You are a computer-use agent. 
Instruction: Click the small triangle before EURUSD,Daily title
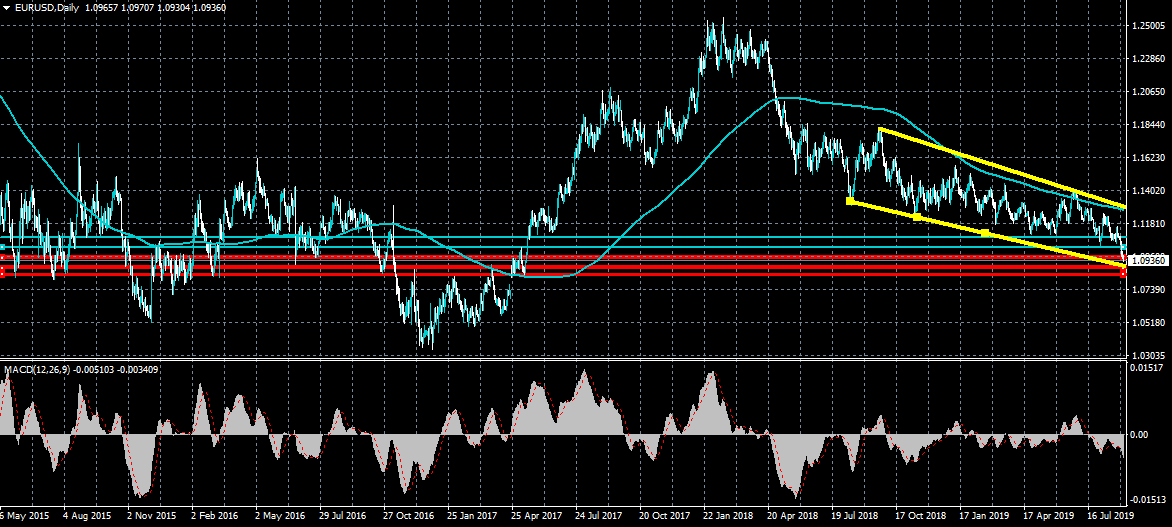pyautogui.click(x=7, y=7)
